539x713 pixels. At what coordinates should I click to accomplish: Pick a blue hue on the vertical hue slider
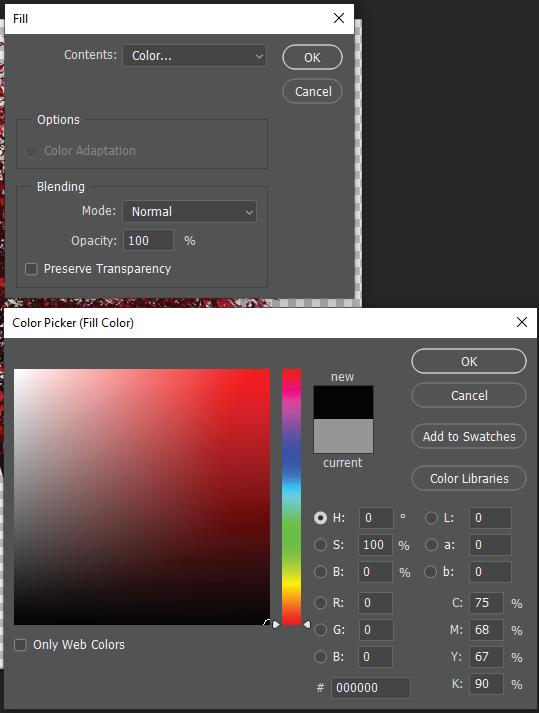[292, 455]
